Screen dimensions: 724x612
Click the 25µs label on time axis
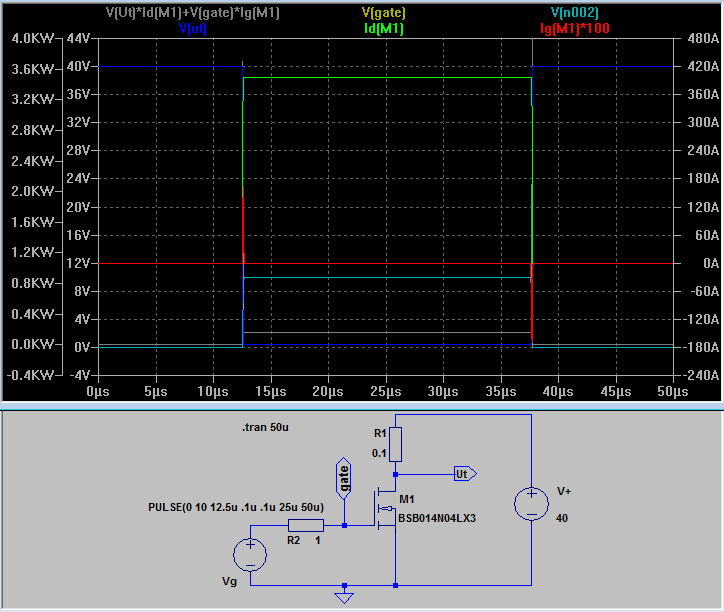386,392
